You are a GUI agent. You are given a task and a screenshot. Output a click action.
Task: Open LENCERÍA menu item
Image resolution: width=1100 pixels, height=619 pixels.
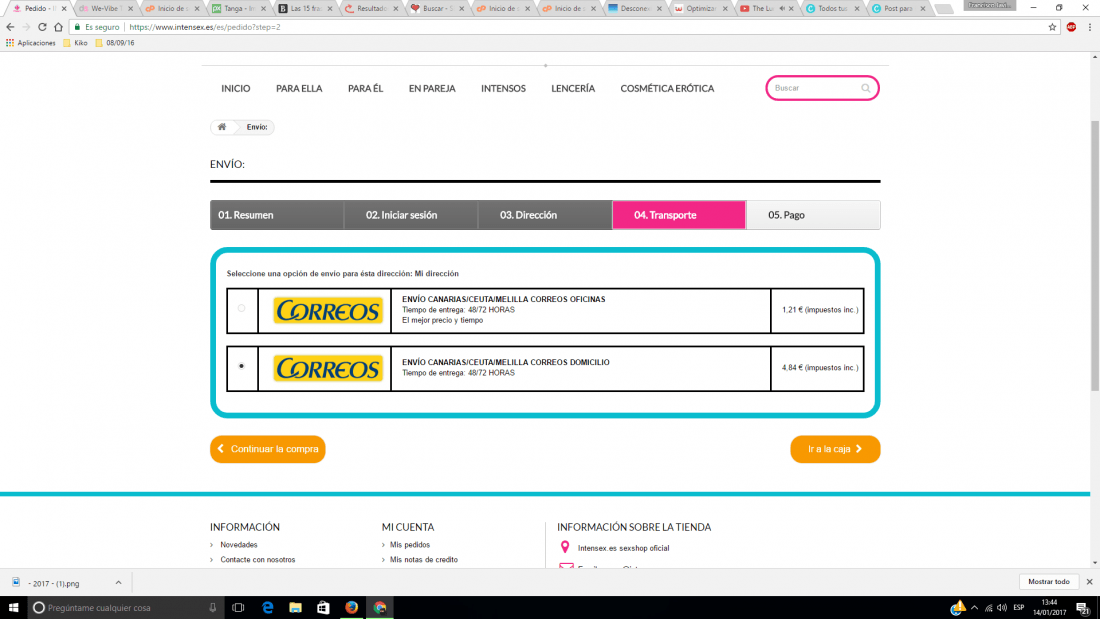click(573, 88)
